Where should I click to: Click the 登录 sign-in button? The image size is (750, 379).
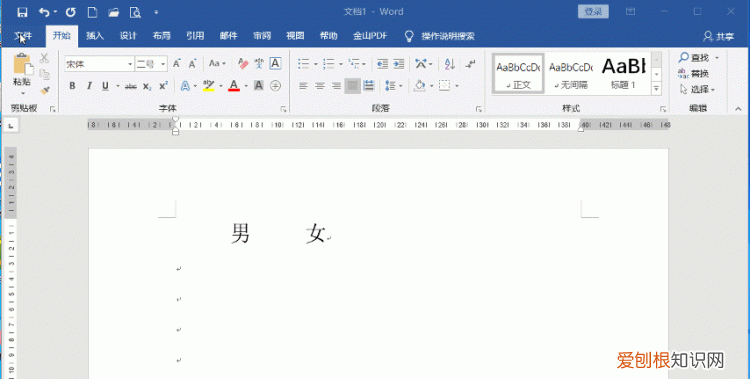point(593,12)
